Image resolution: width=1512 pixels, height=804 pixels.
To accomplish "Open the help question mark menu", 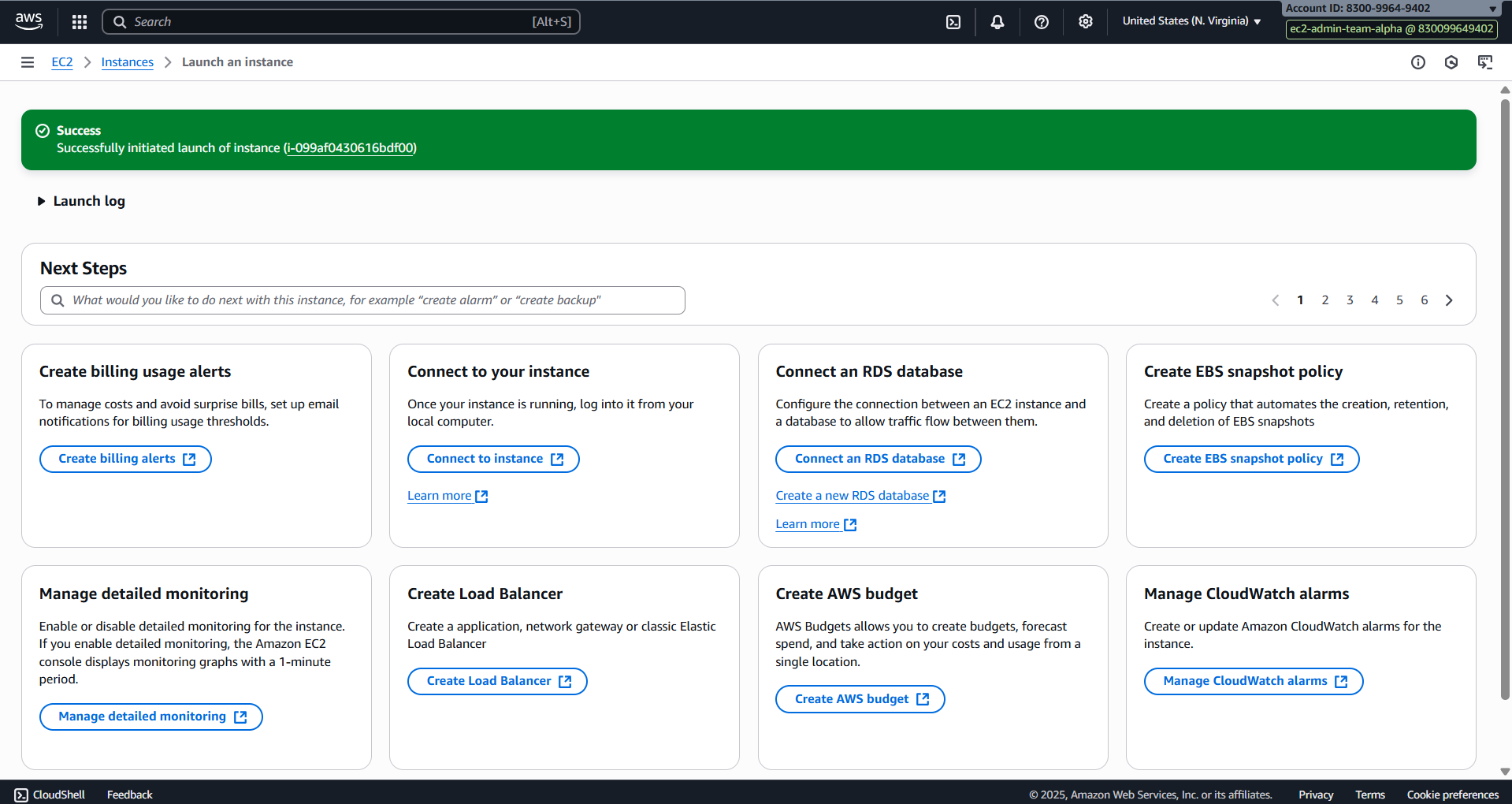I will tap(1041, 22).
